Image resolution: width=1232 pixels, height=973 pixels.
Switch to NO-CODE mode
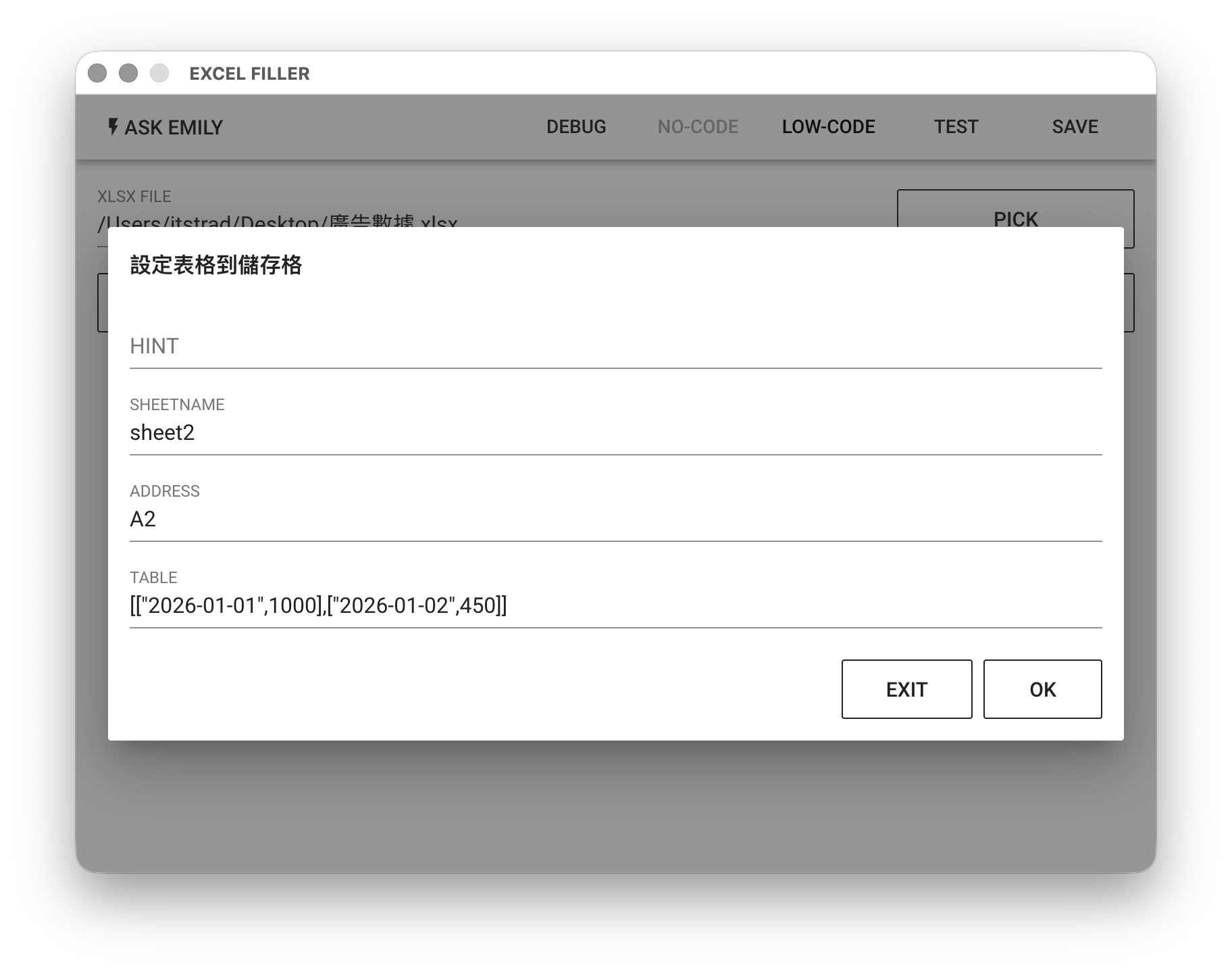point(698,126)
